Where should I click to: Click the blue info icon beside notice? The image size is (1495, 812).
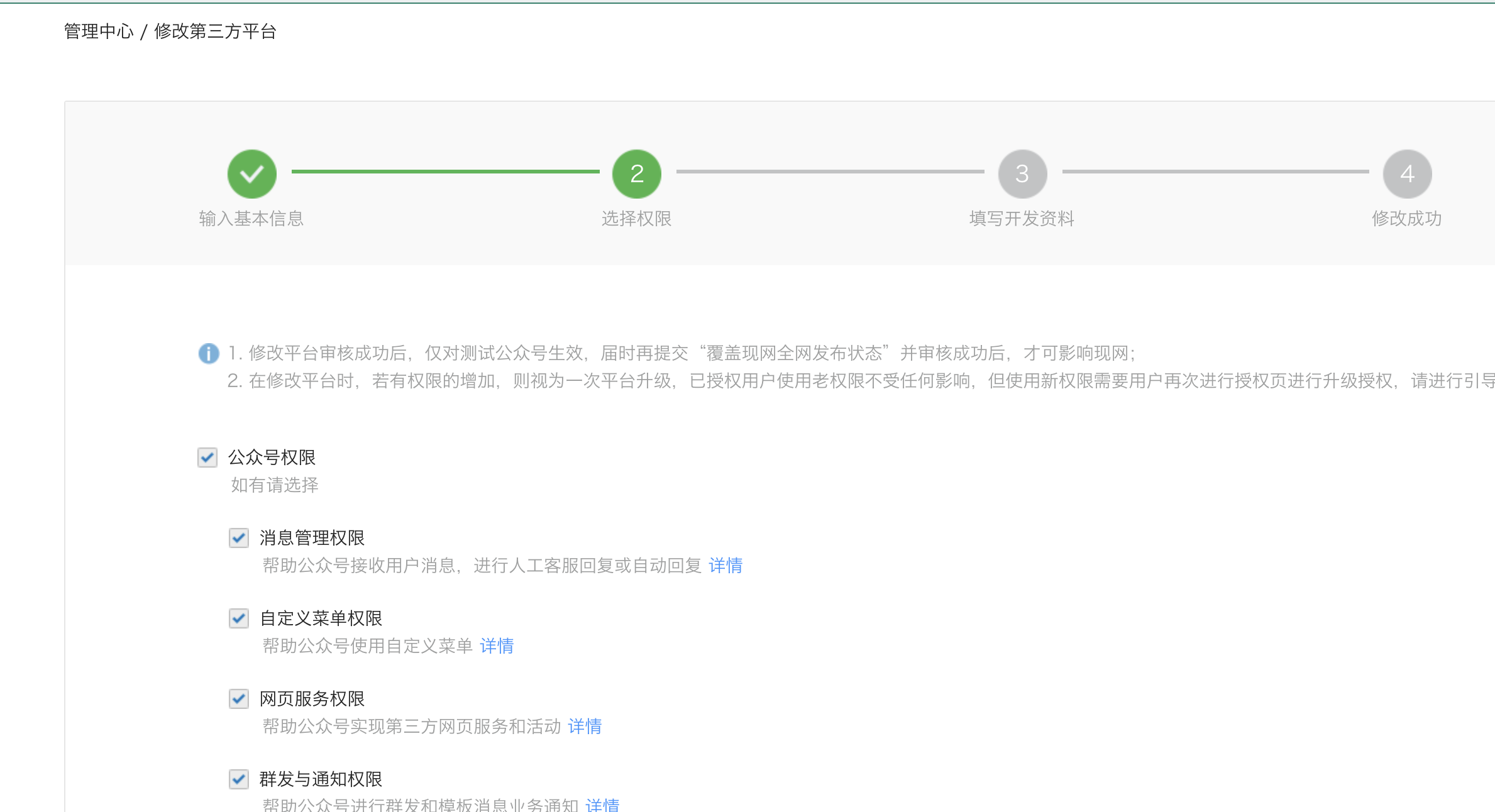pyautogui.click(x=209, y=353)
